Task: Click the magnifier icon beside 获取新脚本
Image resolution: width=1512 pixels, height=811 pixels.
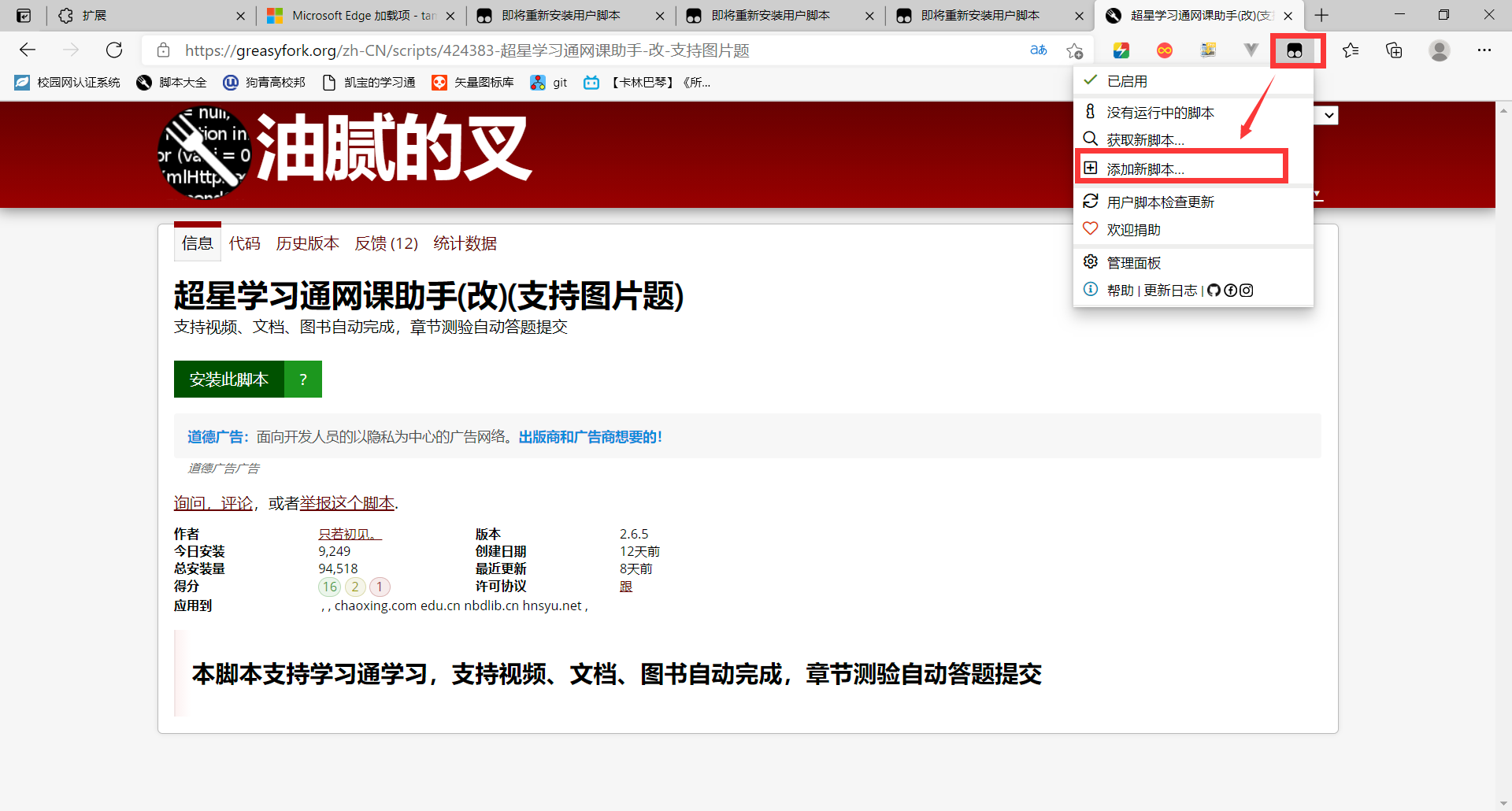Action: pyautogui.click(x=1091, y=139)
